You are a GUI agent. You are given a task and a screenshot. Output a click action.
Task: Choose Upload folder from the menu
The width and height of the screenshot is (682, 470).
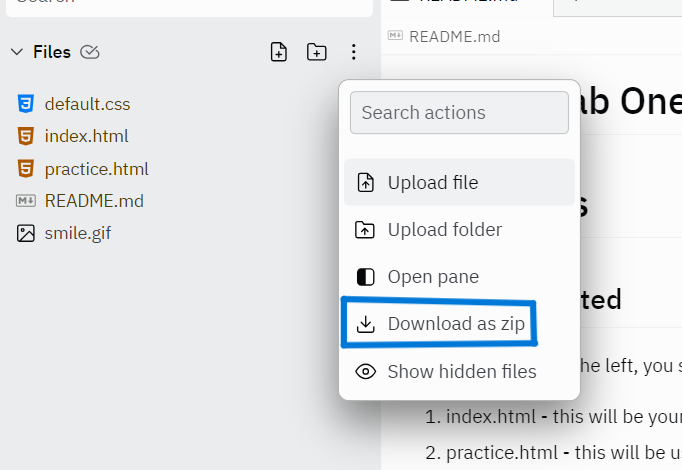(x=459, y=230)
